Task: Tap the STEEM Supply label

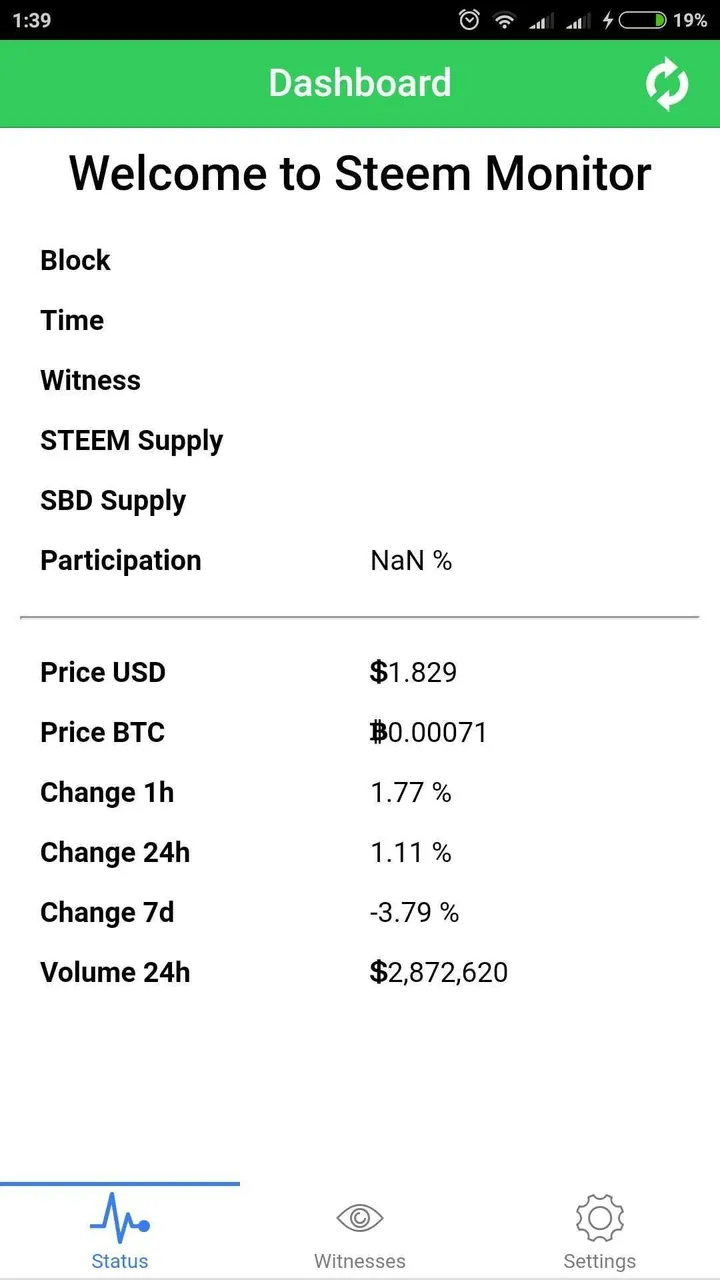Action: (x=131, y=441)
